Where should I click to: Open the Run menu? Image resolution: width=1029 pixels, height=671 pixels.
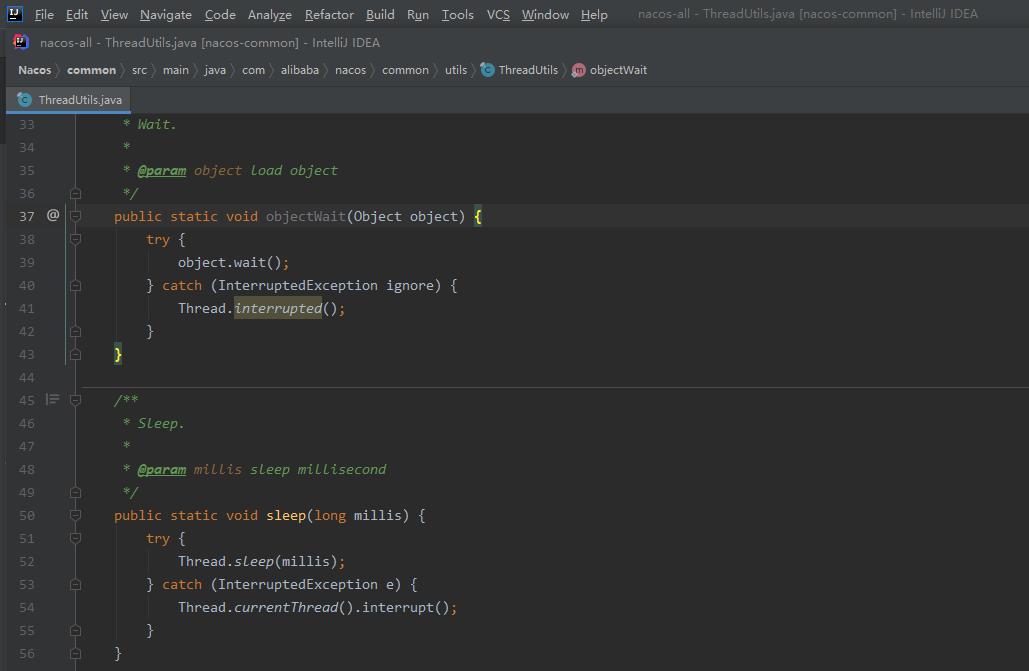tap(417, 14)
